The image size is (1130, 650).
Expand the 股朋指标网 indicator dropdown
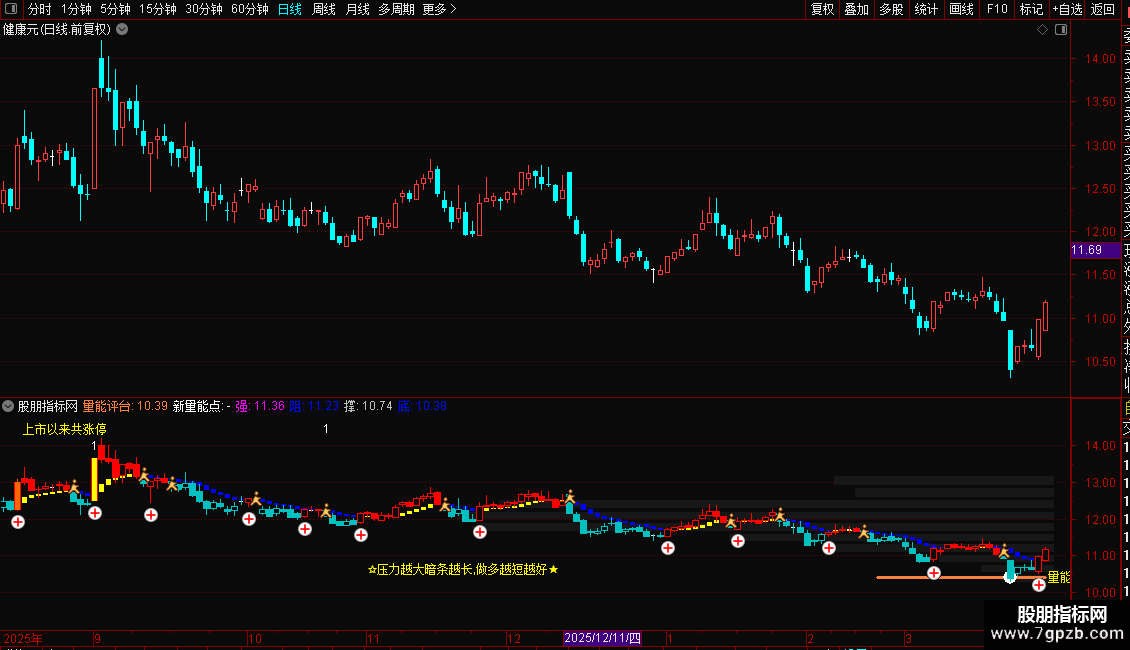coord(8,406)
